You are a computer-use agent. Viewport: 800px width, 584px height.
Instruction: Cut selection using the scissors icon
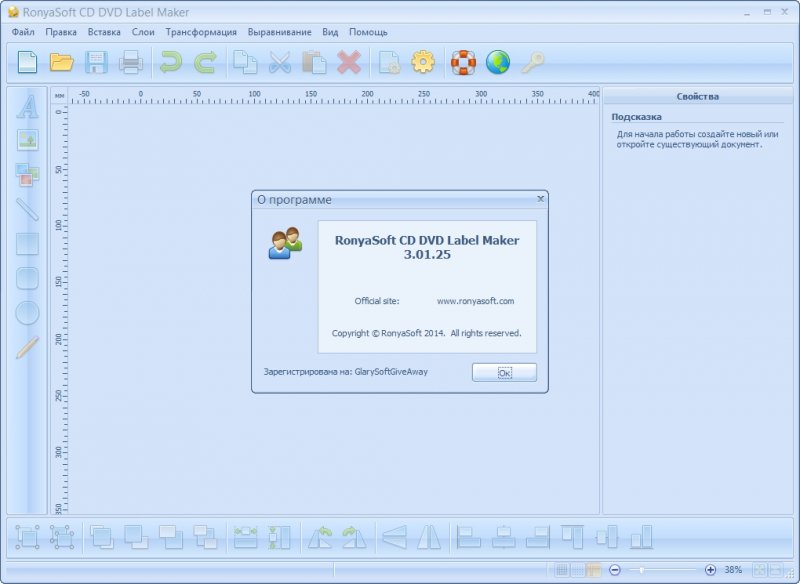280,63
